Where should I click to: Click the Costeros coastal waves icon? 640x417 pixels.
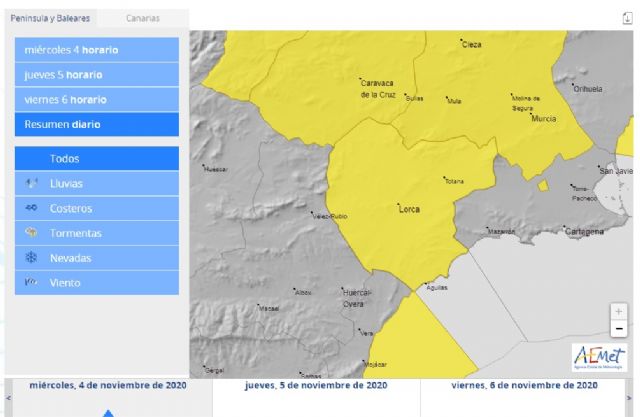[31, 208]
